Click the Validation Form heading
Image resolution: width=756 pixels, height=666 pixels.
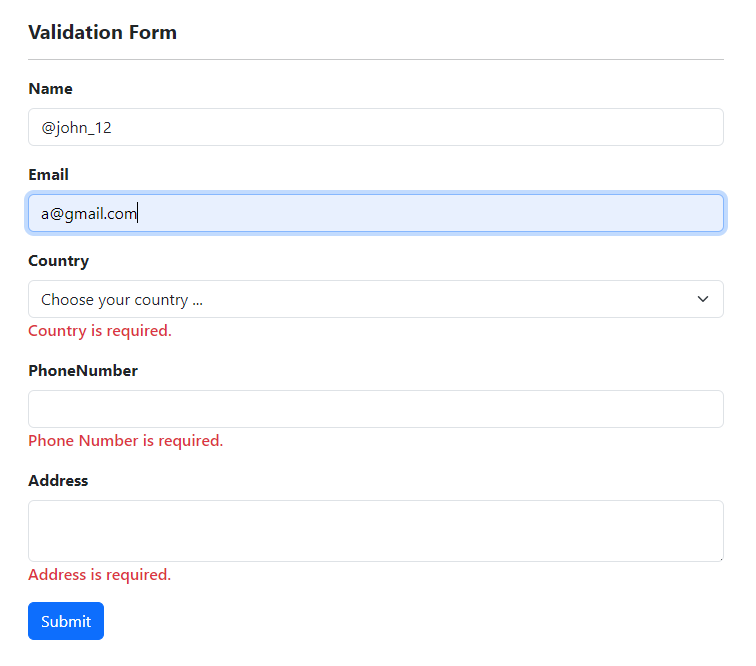point(102,32)
